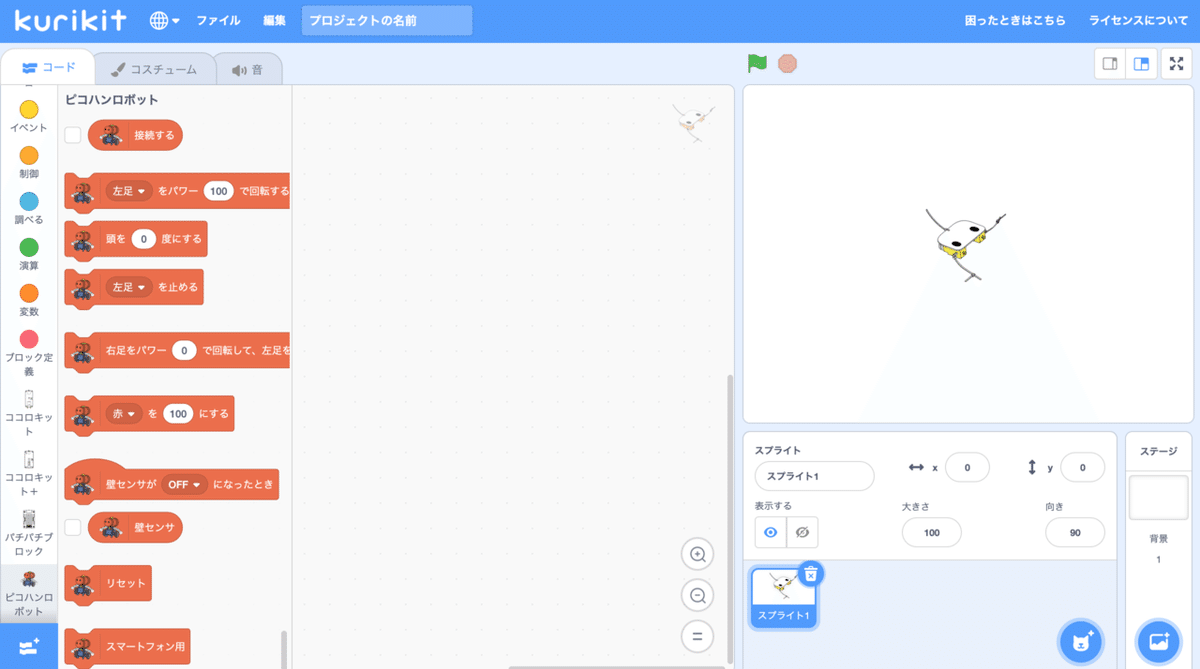Switch to the コスチューム tab
Image resolution: width=1200 pixels, height=669 pixels.
pyautogui.click(x=155, y=68)
